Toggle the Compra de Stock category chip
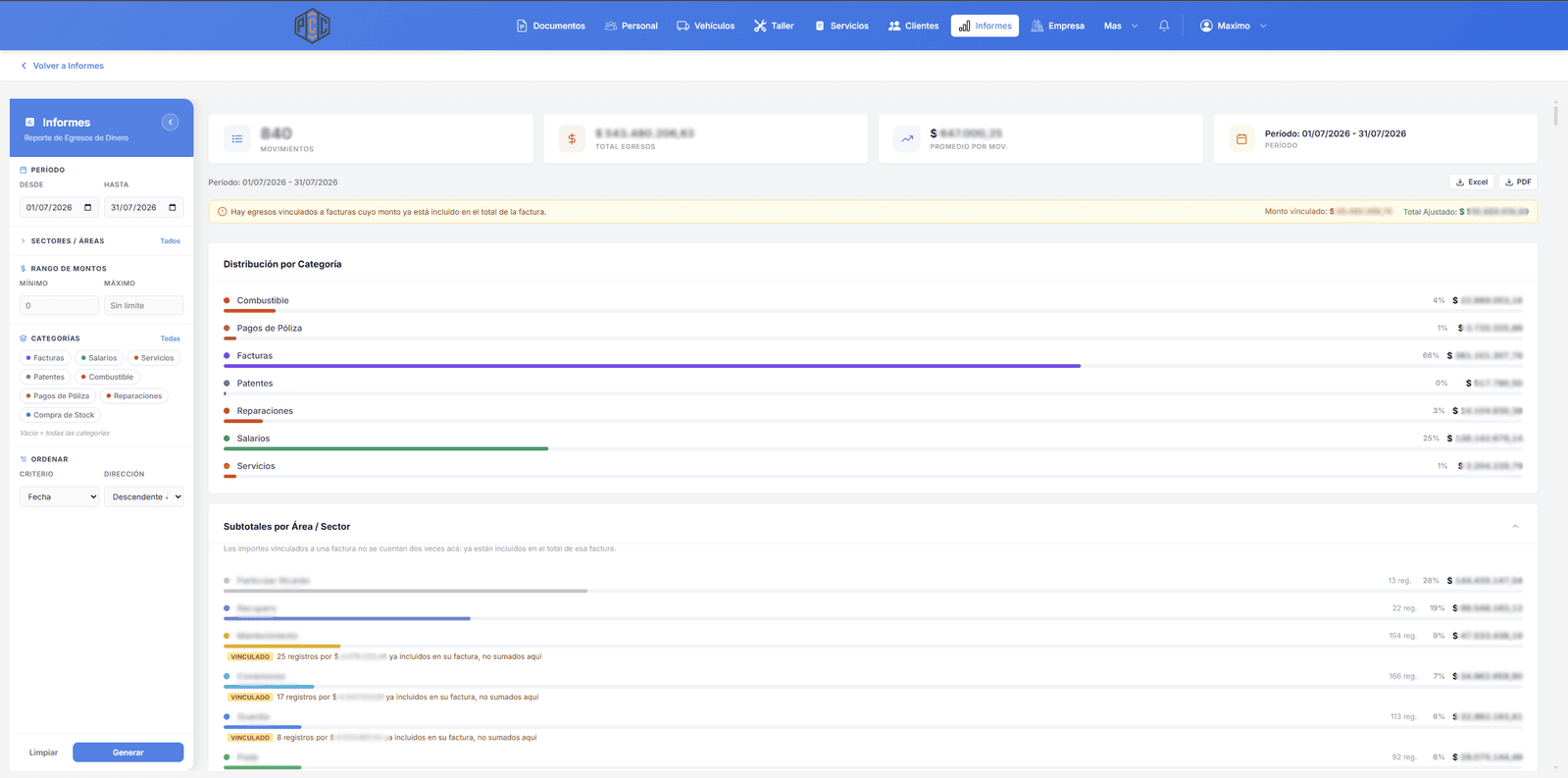 (61, 415)
